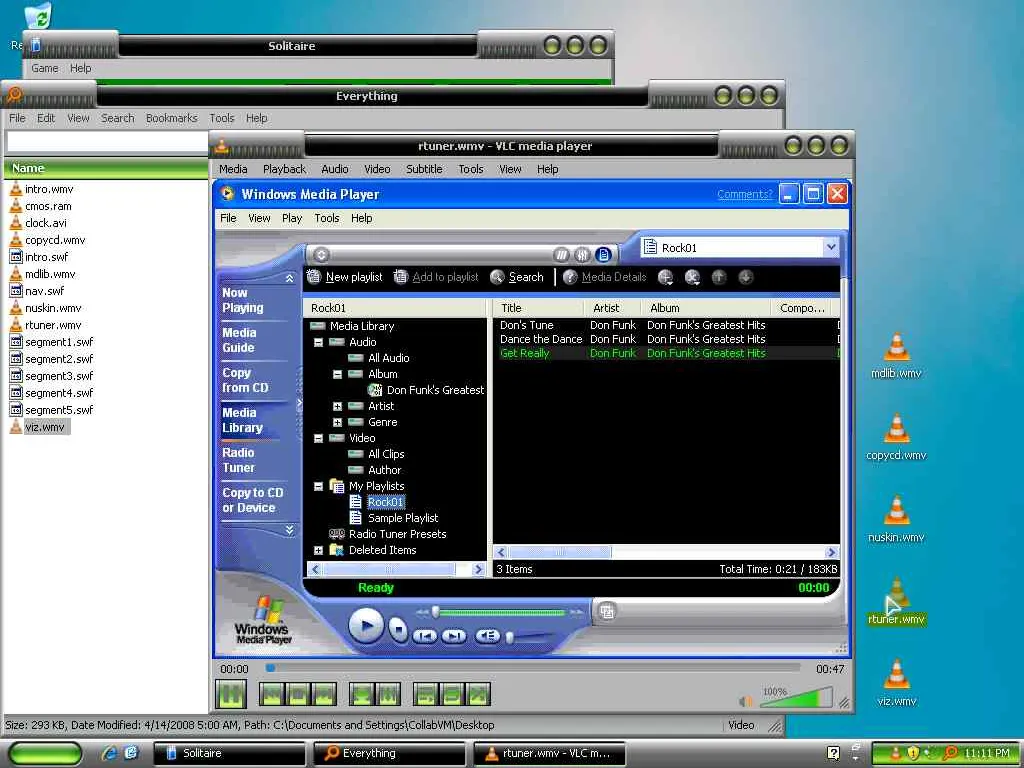Image resolution: width=1024 pixels, height=768 pixels.
Task: Click the Everything search input field
Action: [107, 142]
